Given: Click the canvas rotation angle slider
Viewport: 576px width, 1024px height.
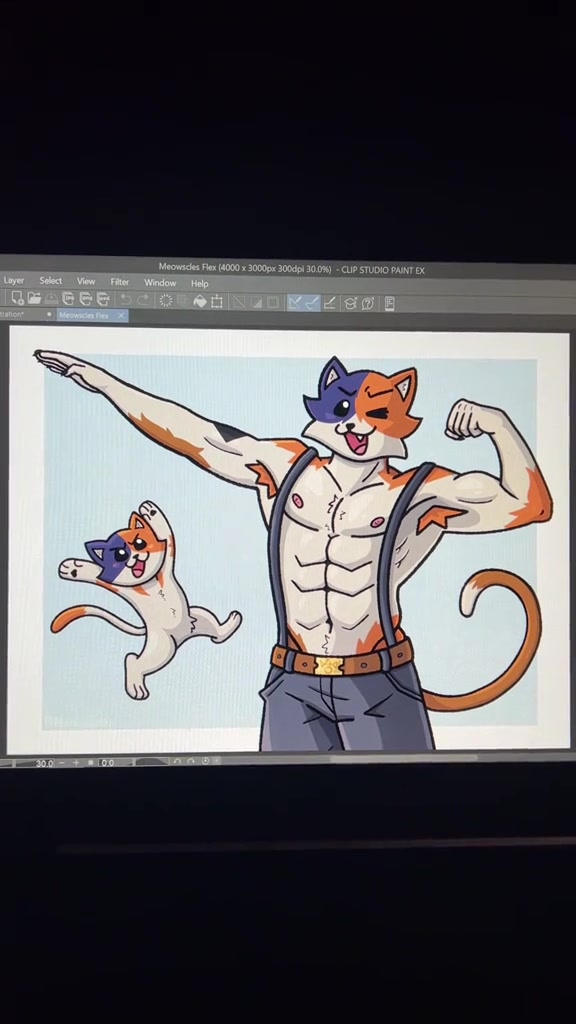Looking at the screenshot, I should coord(152,761).
